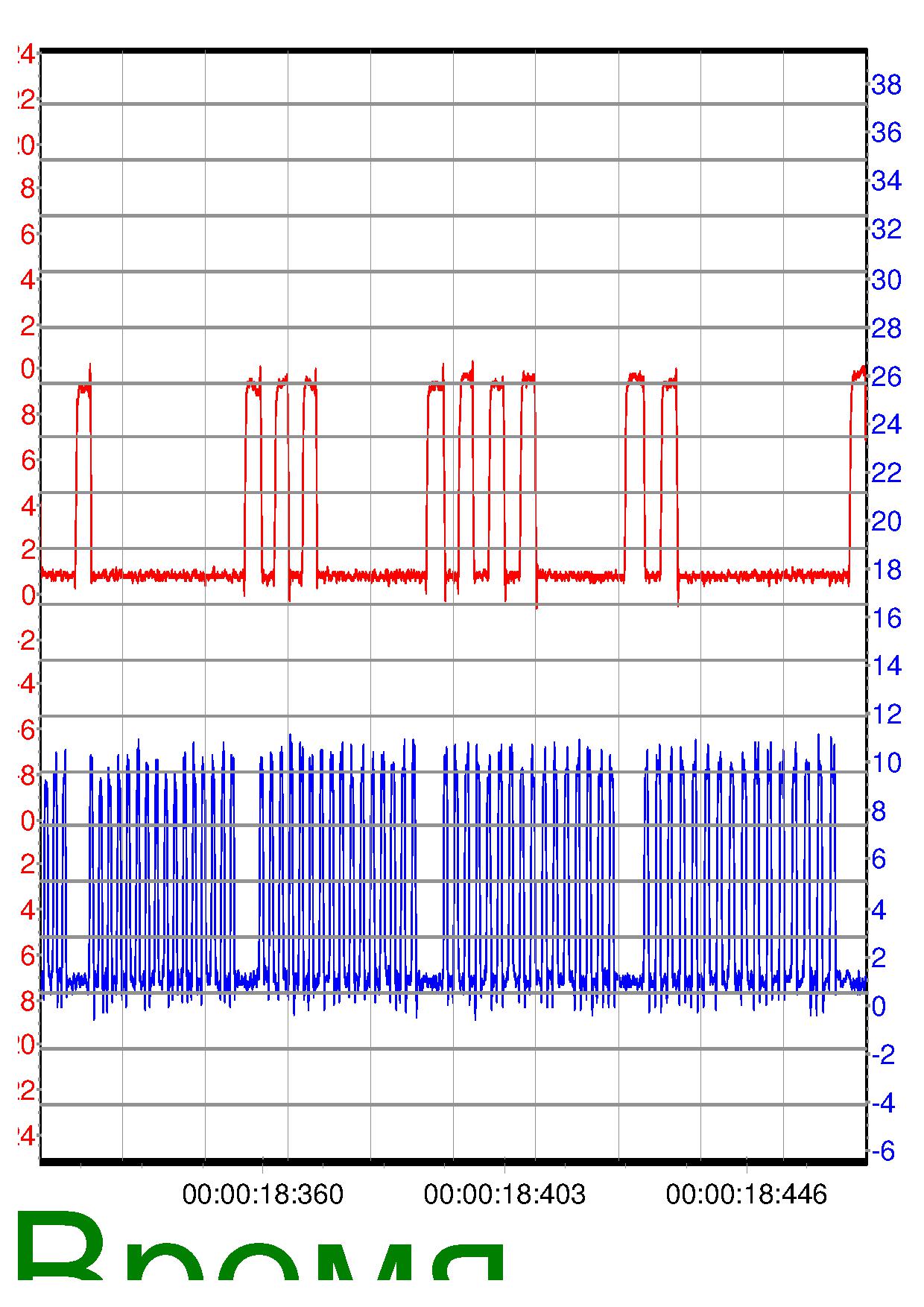Image resolution: width=924 pixels, height=1307 pixels.
Task: Select the blue right-axis value -4
Action: coord(884,1103)
